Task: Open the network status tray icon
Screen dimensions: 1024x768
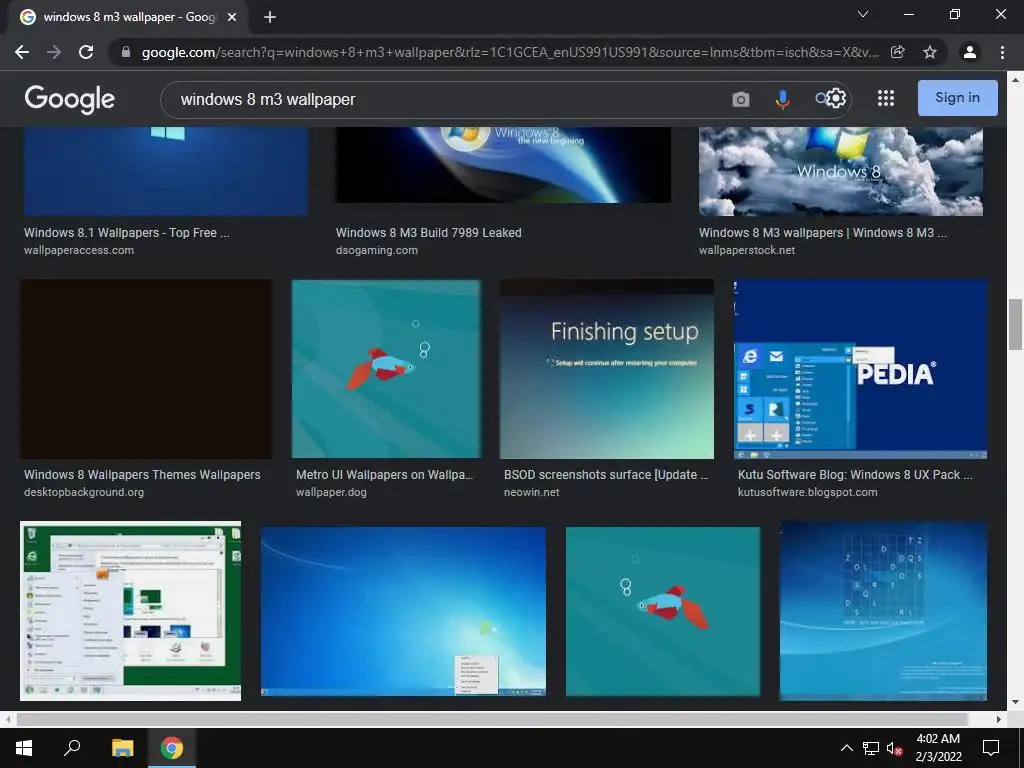Action: 871,748
